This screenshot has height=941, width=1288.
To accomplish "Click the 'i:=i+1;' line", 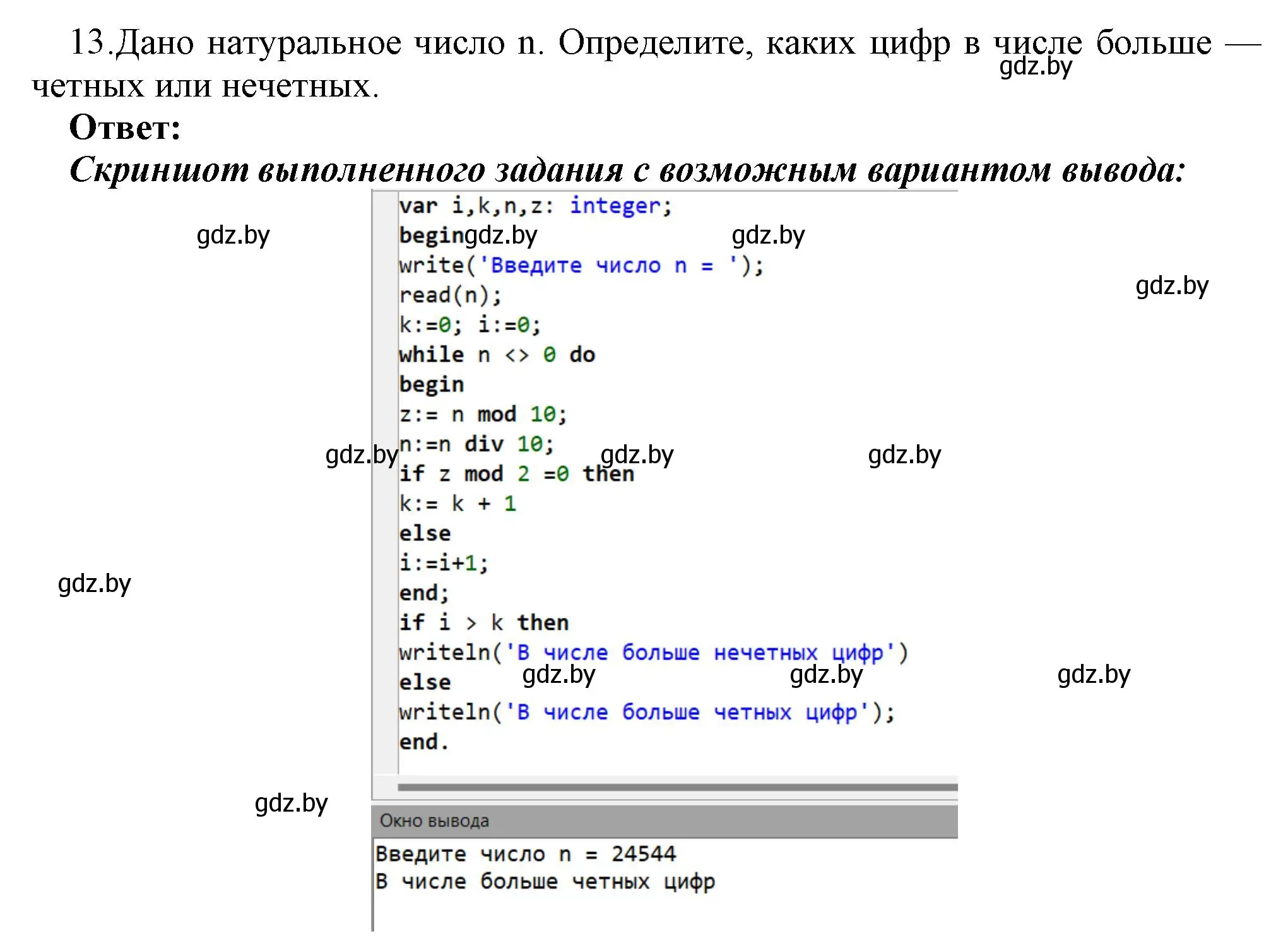I will point(444,563).
